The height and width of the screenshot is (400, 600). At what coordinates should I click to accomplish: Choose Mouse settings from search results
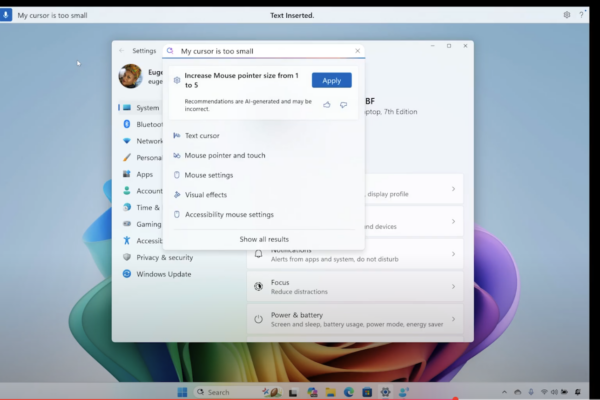pyautogui.click(x=209, y=175)
